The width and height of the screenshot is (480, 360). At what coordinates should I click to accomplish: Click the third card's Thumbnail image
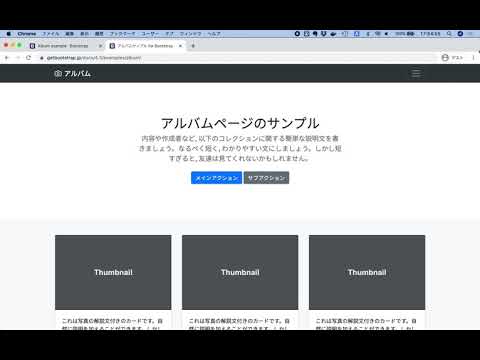pyautogui.click(x=367, y=272)
